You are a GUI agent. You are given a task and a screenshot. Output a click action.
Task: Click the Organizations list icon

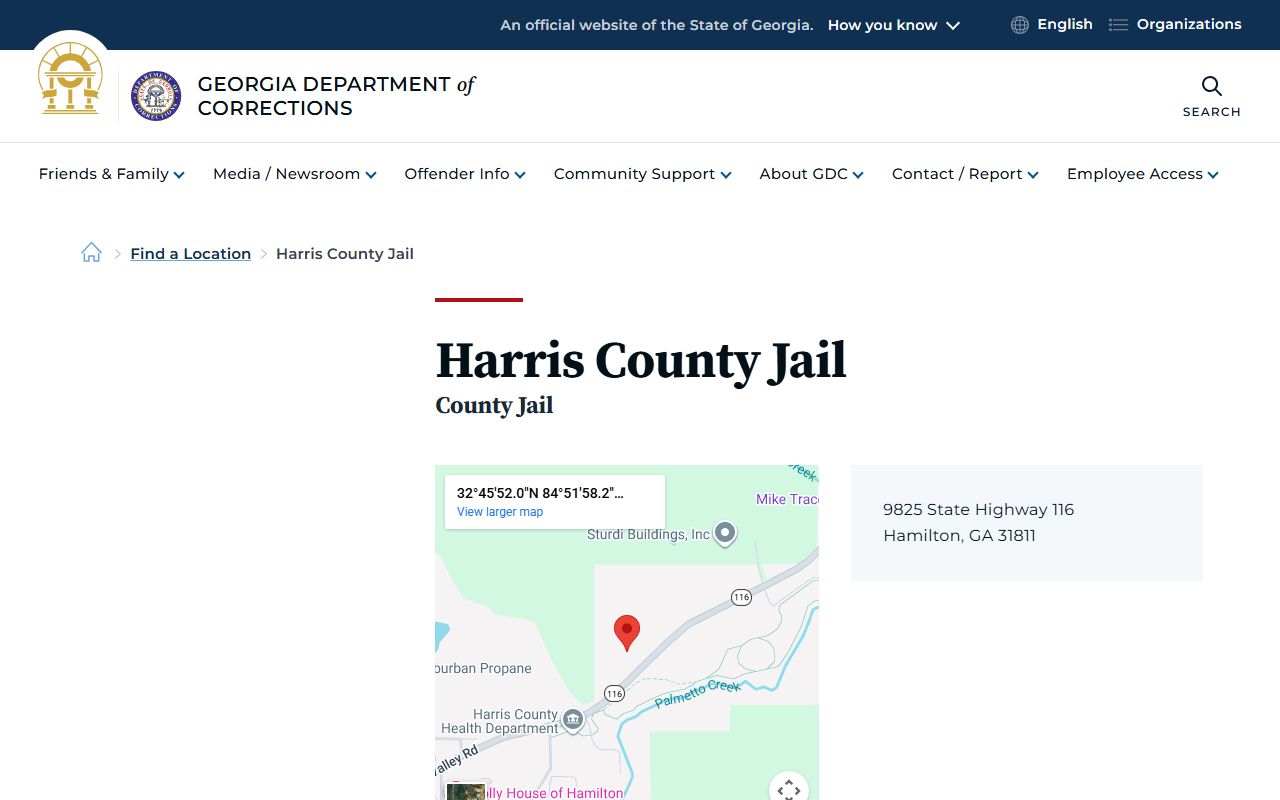tap(1118, 25)
